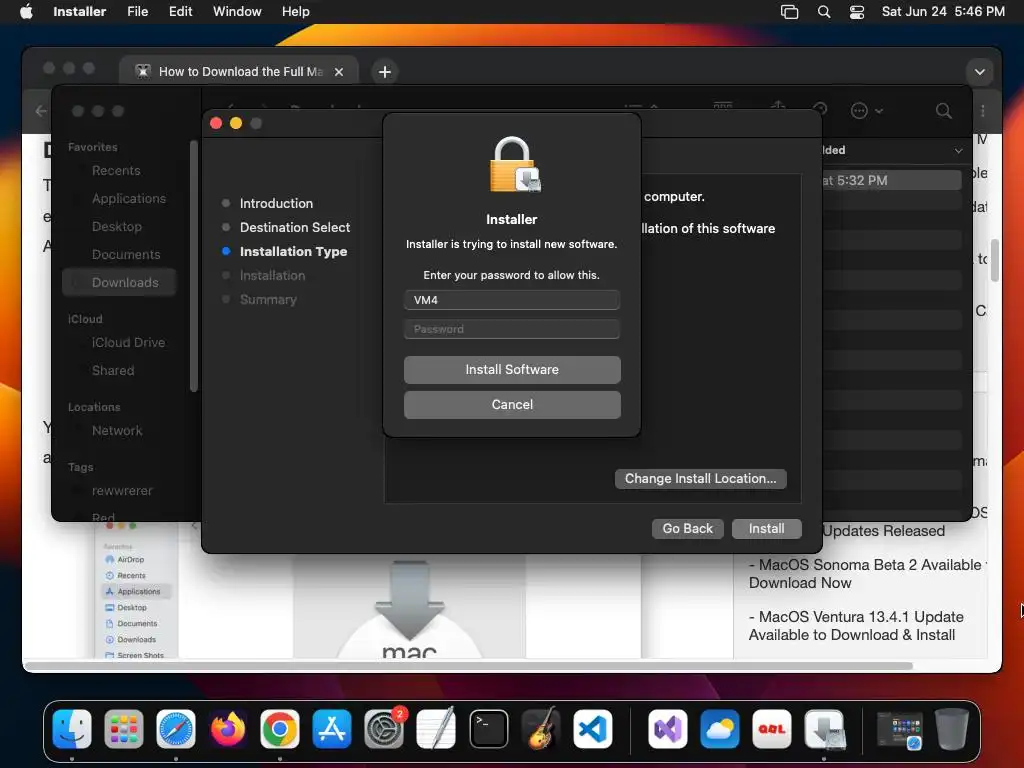Open 'MacOS Sonoma Beta 2 Available' link
Image resolution: width=1024 pixels, height=768 pixels.
[x=867, y=573]
